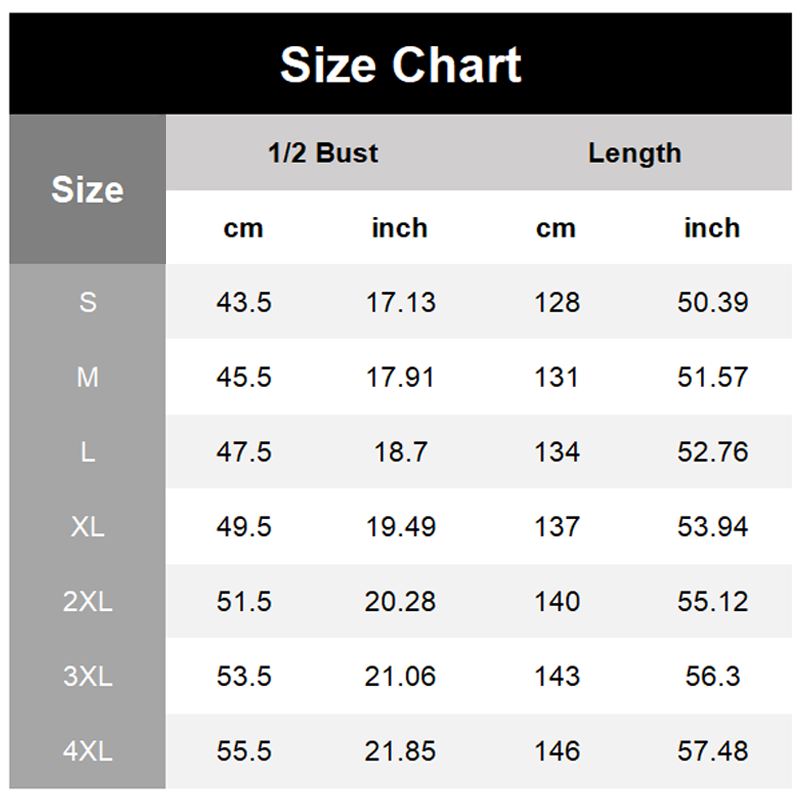Click the 20.28 bust inch value

click(401, 602)
